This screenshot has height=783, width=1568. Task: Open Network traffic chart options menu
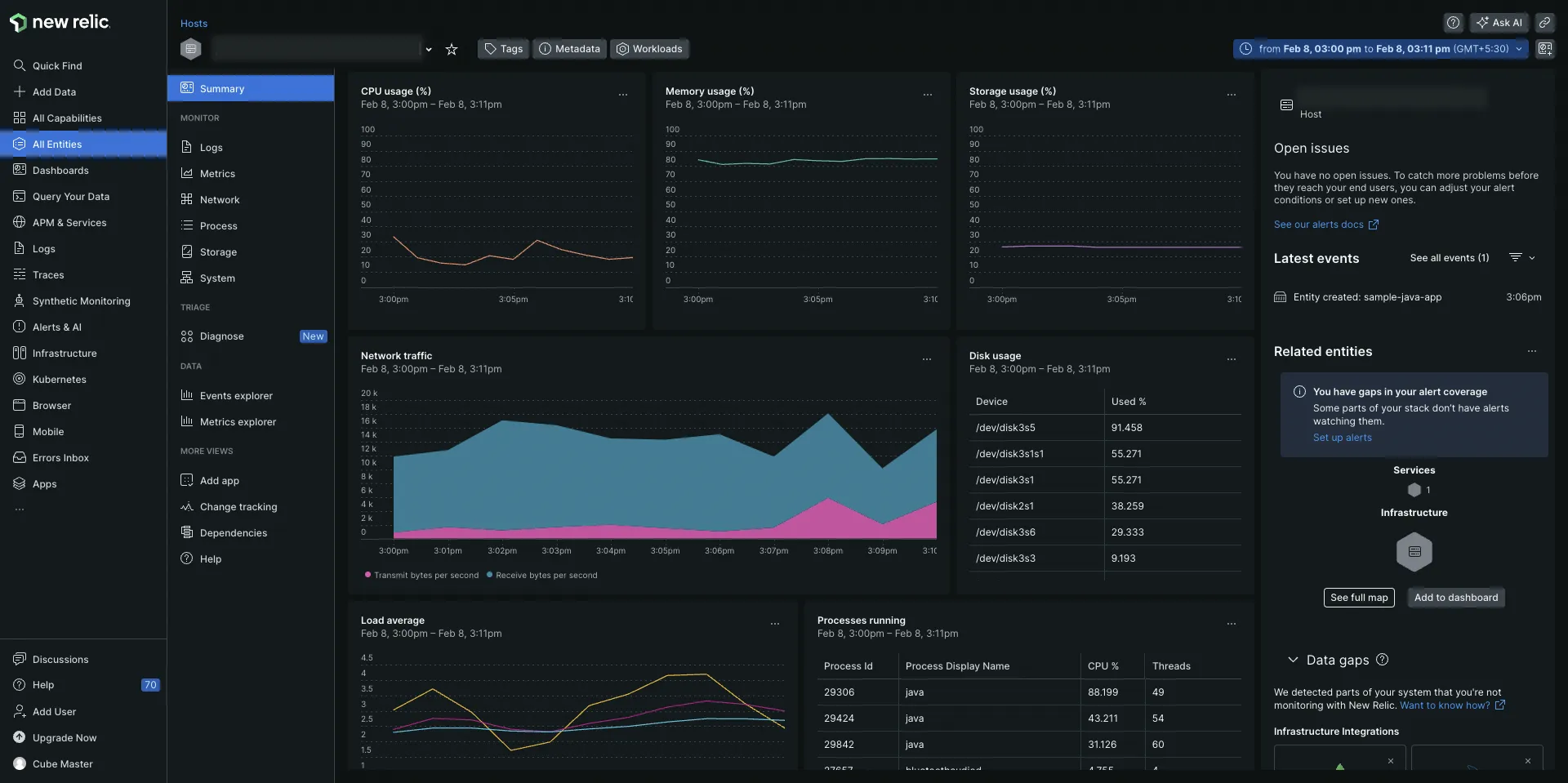pyautogui.click(x=927, y=359)
